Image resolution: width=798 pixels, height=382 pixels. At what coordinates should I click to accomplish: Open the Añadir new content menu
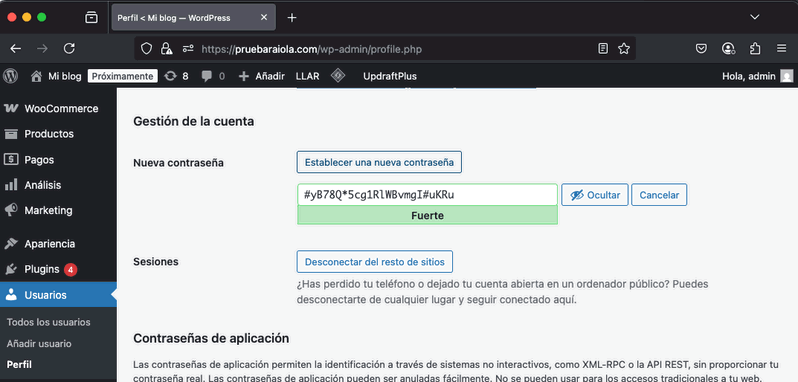262,76
